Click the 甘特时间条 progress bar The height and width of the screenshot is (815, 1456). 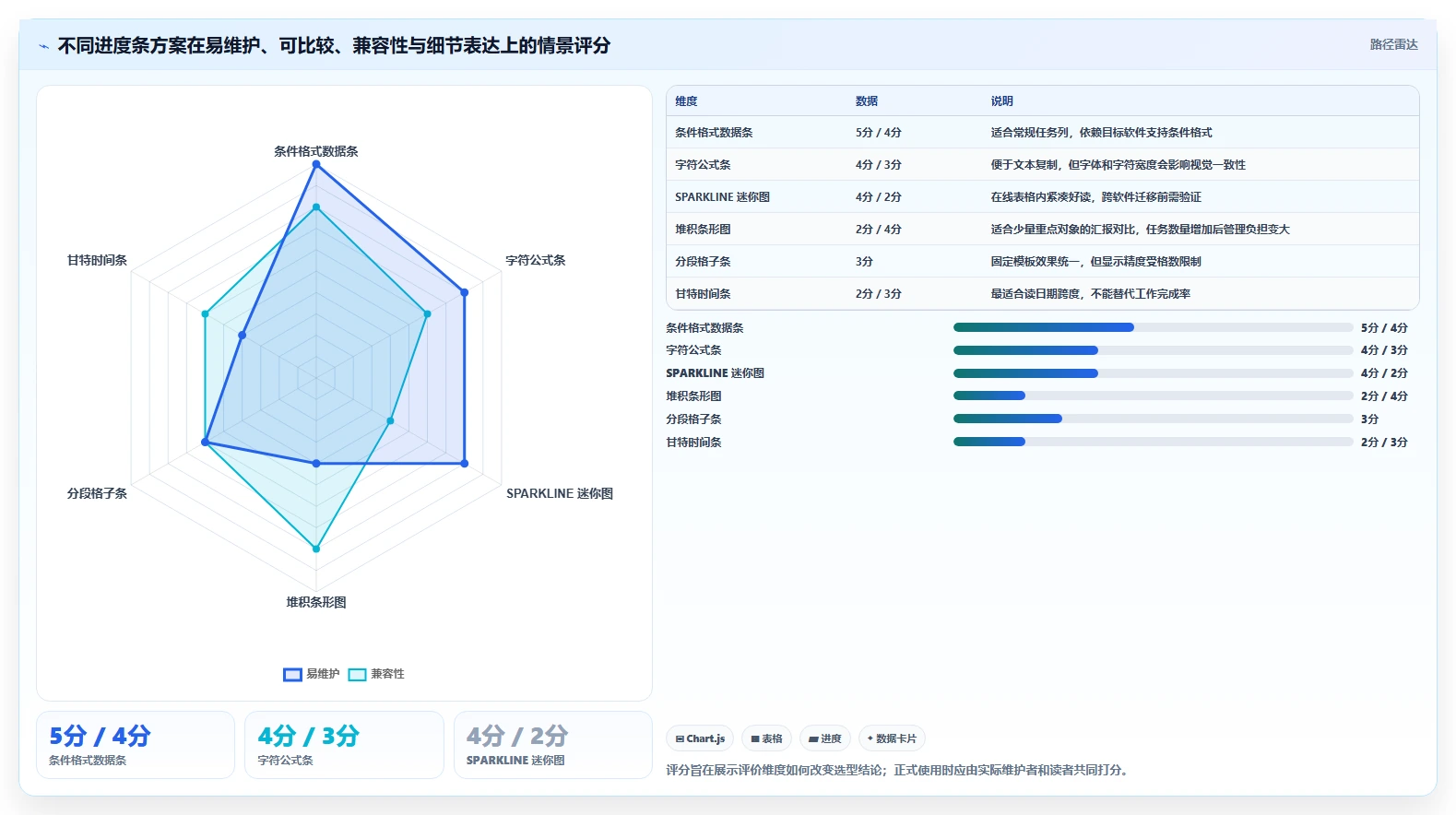coord(1154,442)
